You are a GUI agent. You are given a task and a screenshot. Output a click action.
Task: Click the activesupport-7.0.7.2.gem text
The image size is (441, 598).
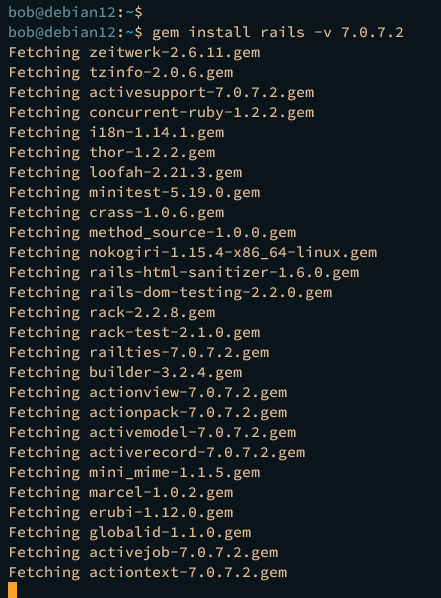pos(202,93)
